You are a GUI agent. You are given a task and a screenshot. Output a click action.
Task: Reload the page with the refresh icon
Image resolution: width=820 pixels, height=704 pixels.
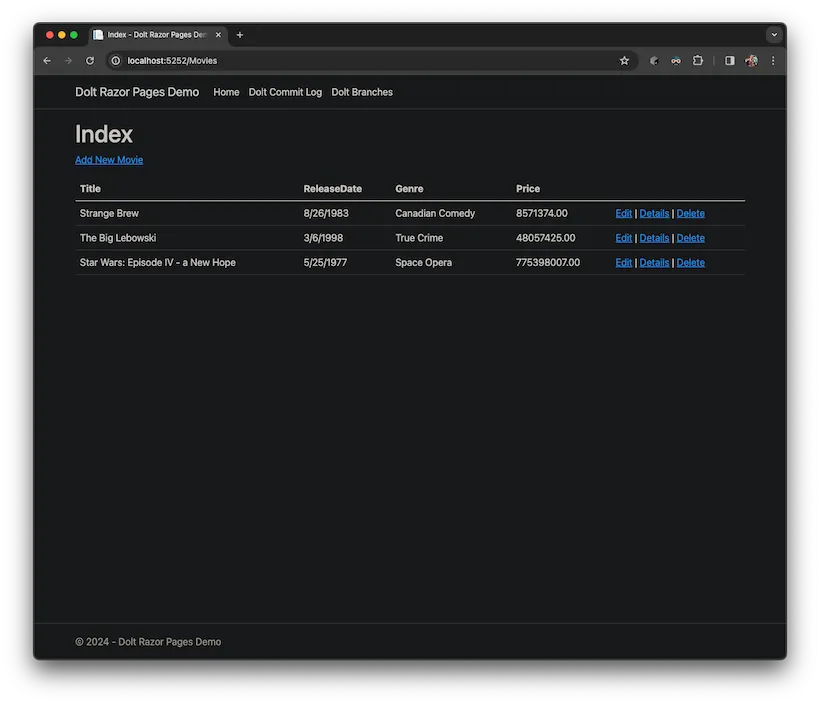[x=90, y=61]
